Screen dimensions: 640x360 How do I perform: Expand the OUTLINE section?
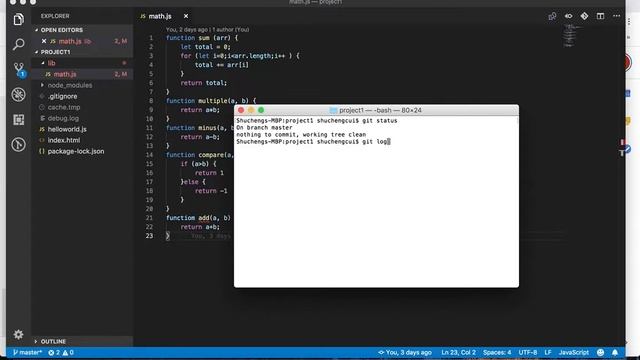click(x=53, y=341)
